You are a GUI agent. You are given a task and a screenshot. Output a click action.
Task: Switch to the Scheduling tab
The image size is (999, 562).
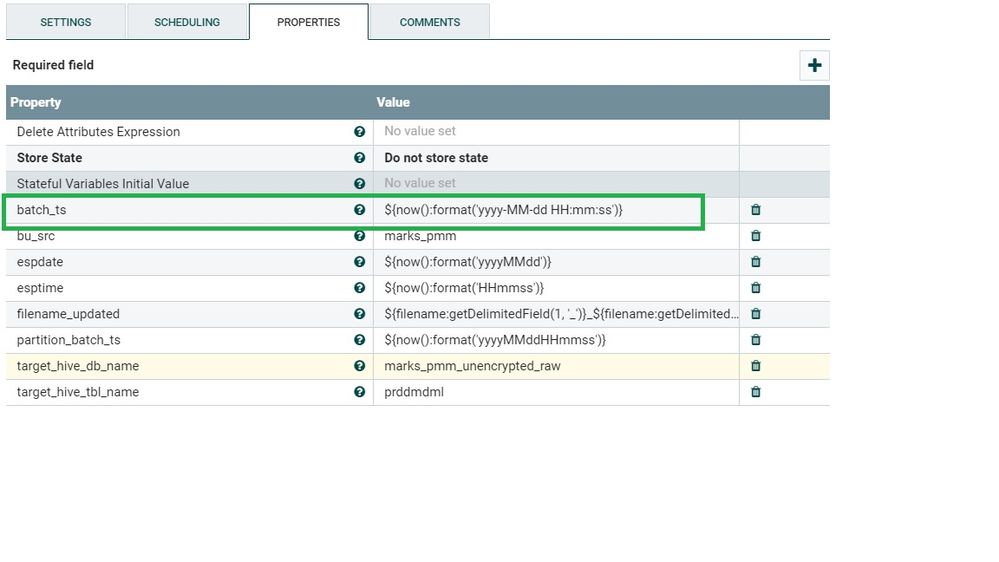tap(187, 22)
